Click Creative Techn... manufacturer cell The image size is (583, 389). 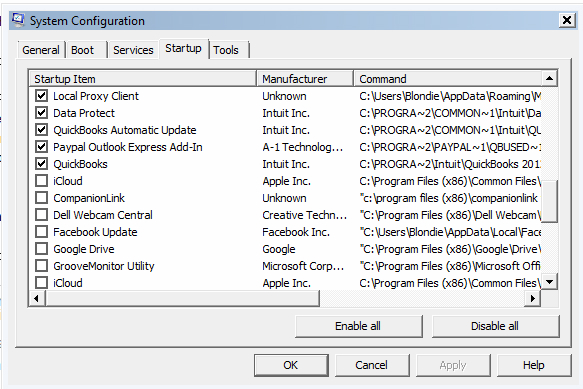[x=305, y=215]
